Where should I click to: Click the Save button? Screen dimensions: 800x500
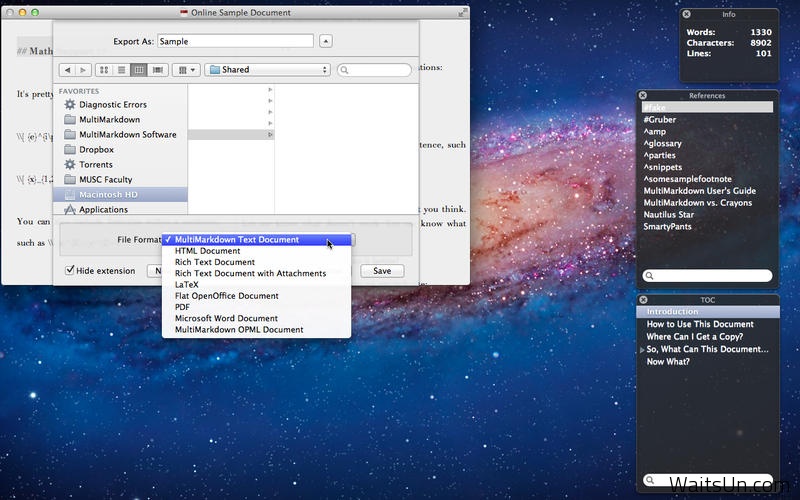(382, 271)
